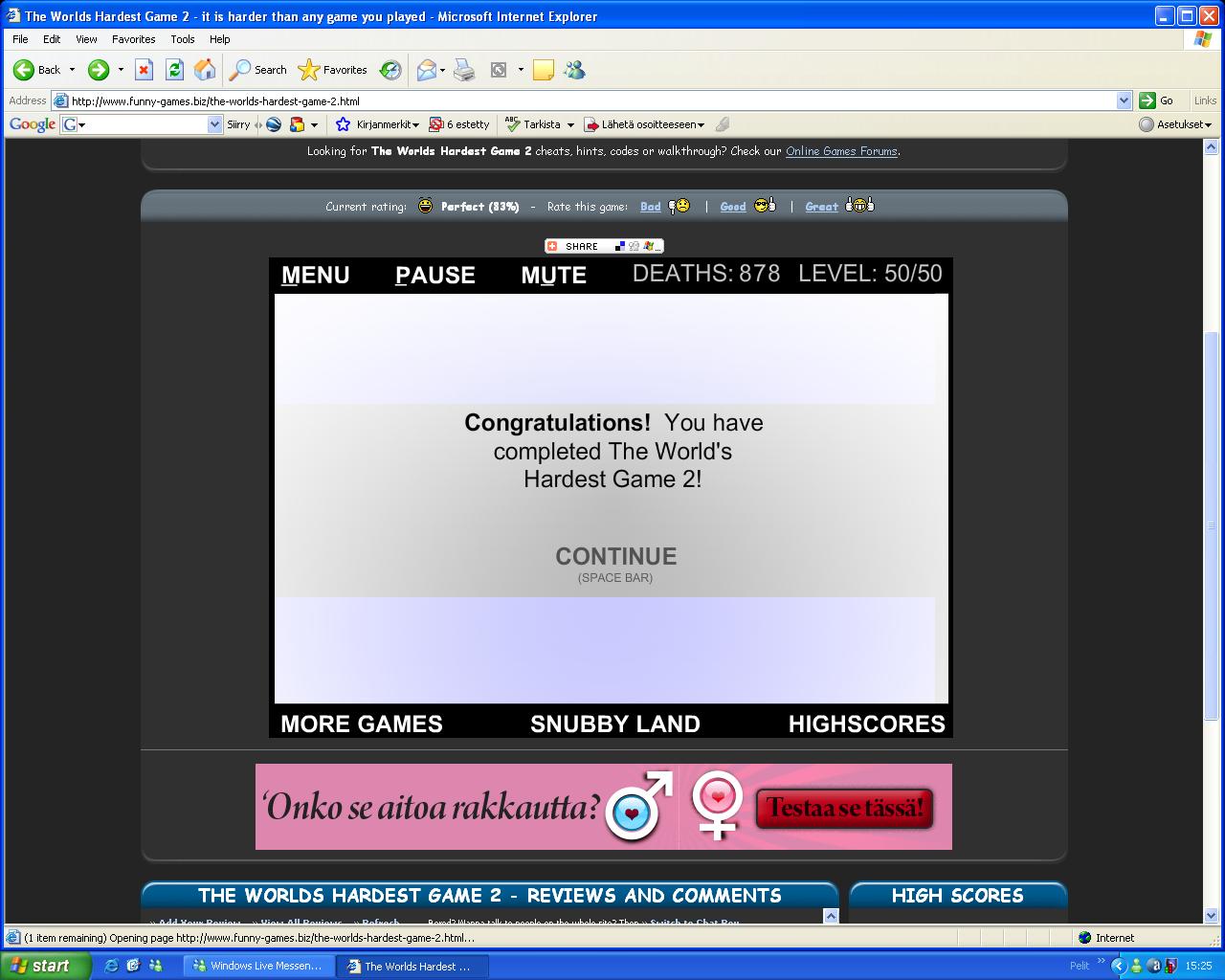
Task: Click the Go button beside the address bar
Action: coord(1157,100)
